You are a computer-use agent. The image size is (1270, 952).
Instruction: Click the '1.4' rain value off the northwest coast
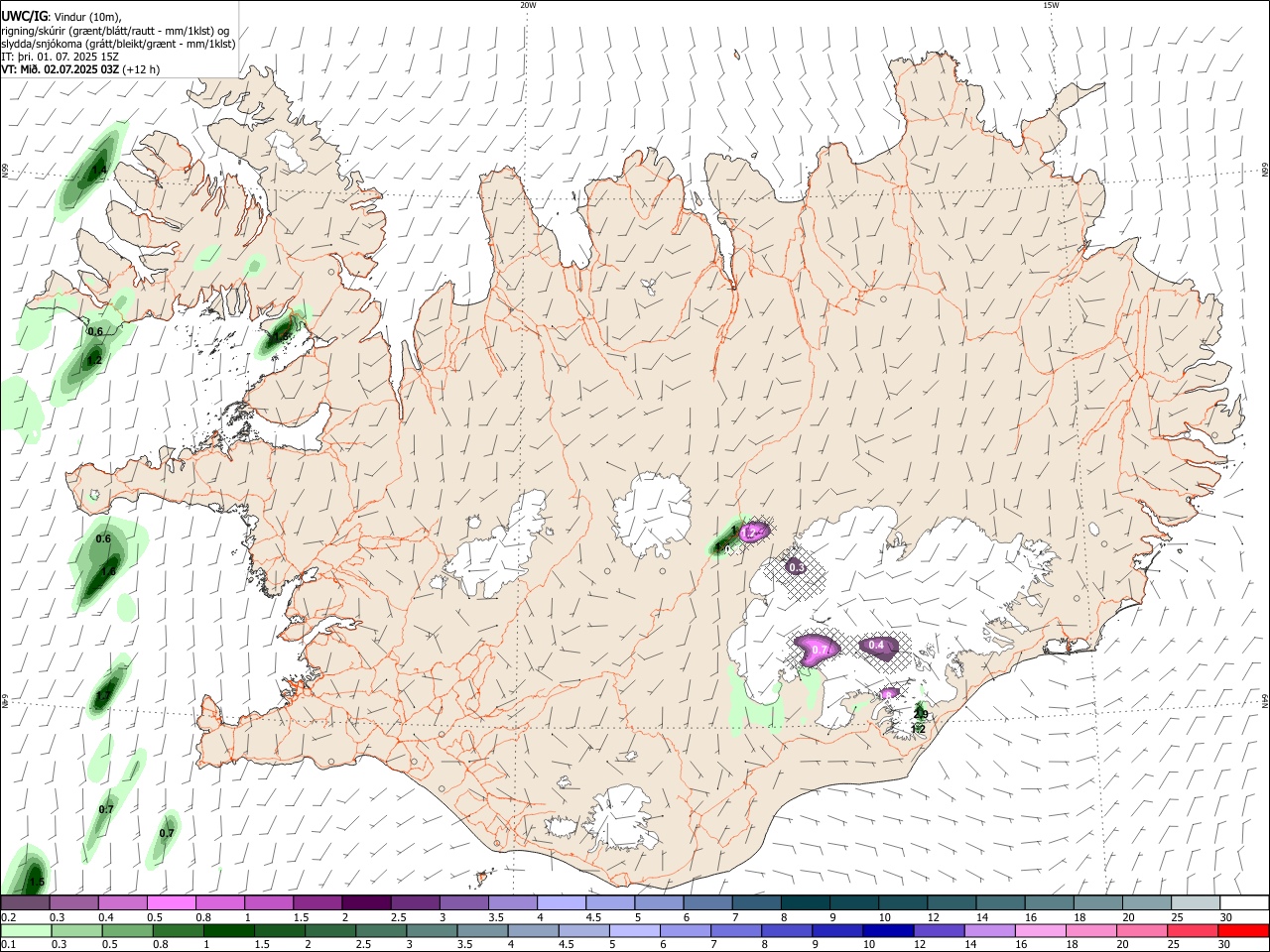coord(98,171)
